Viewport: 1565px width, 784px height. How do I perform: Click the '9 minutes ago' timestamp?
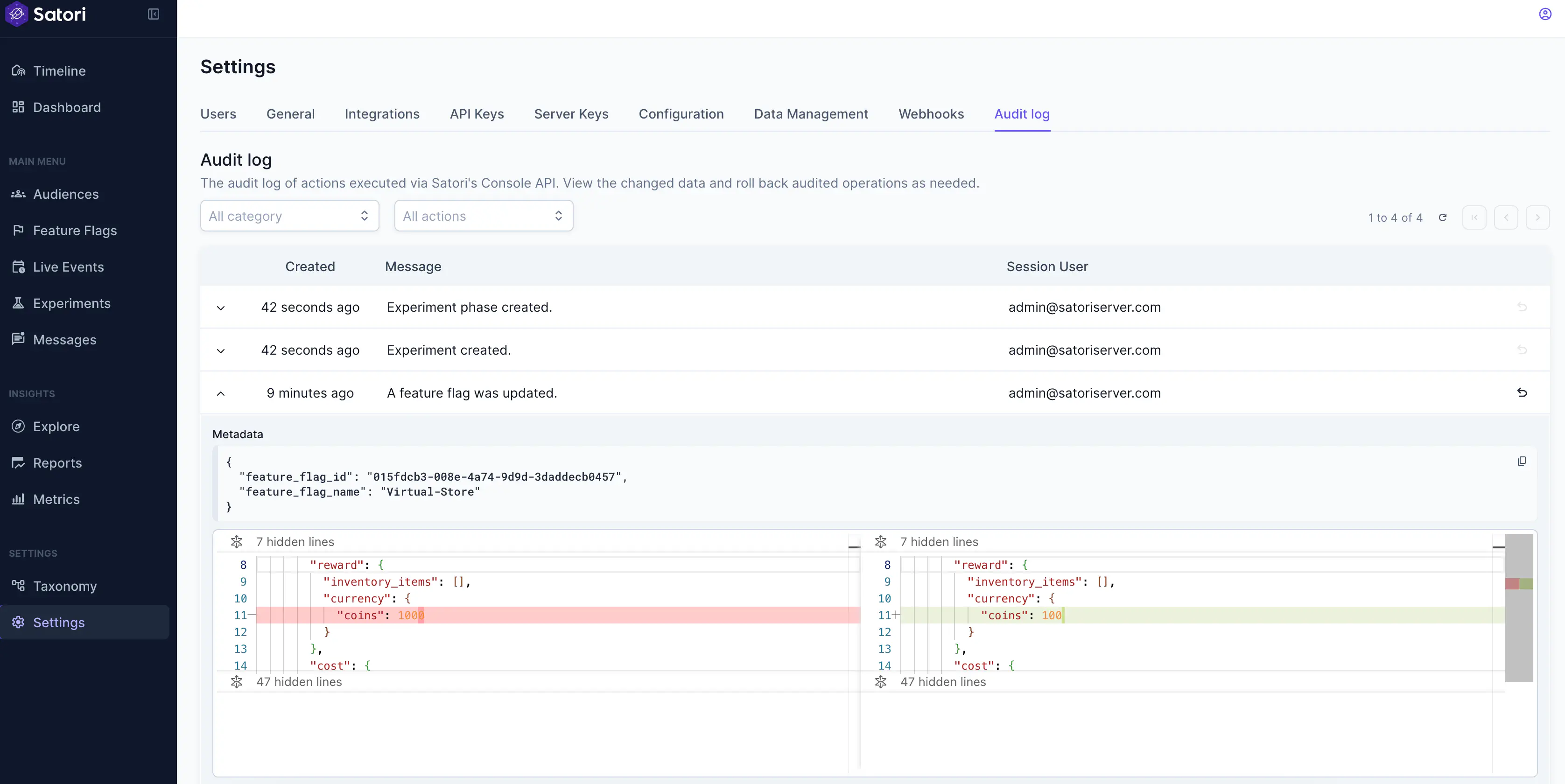pos(310,393)
